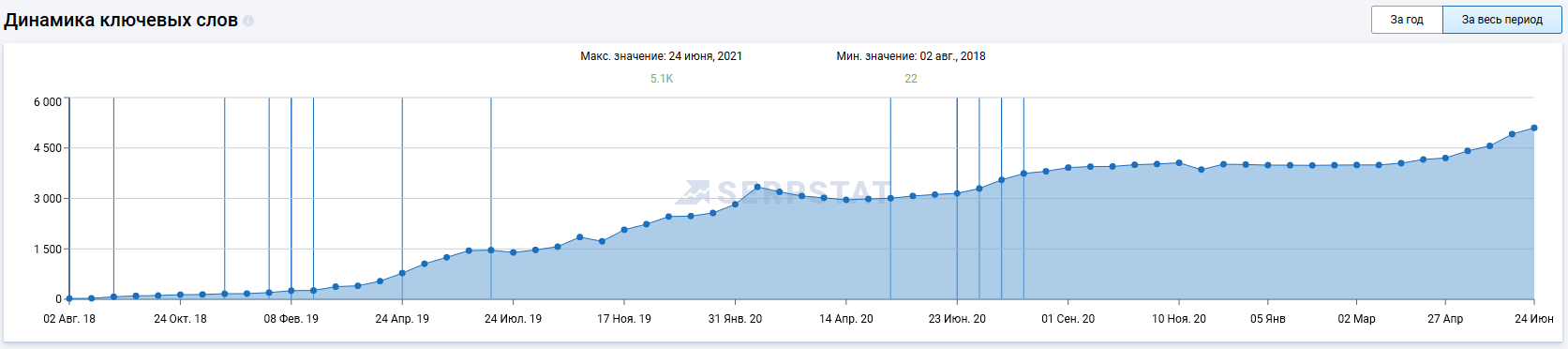The image size is (1568, 349).
Task: Click the "0" y-axis label
Action: (x=58, y=299)
